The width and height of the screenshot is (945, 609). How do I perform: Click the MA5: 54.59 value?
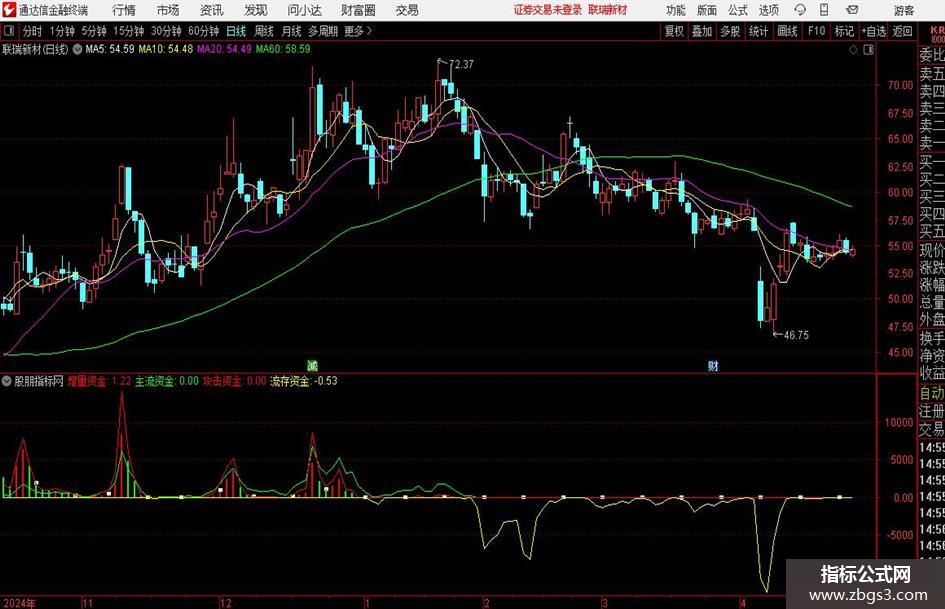110,49
